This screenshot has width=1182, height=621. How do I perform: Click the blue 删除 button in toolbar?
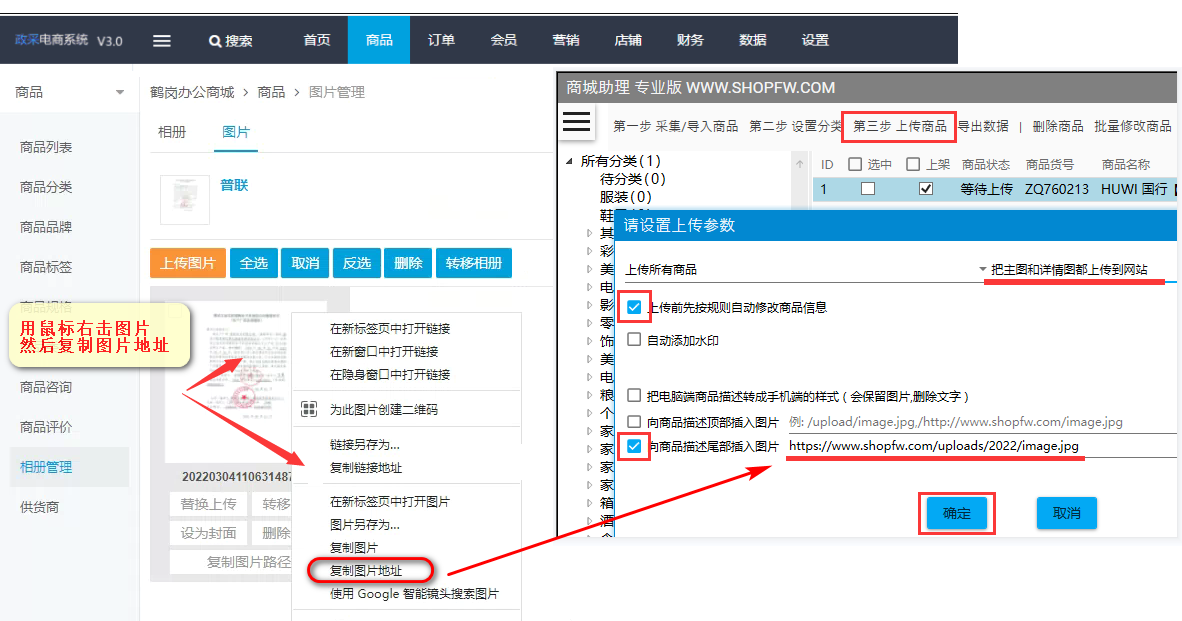[x=408, y=263]
